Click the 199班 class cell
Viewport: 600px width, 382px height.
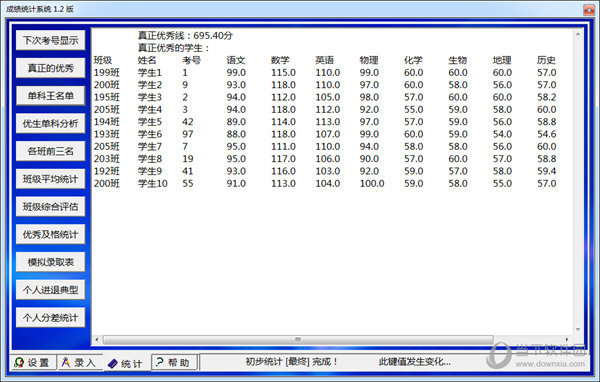pos(107,72)
